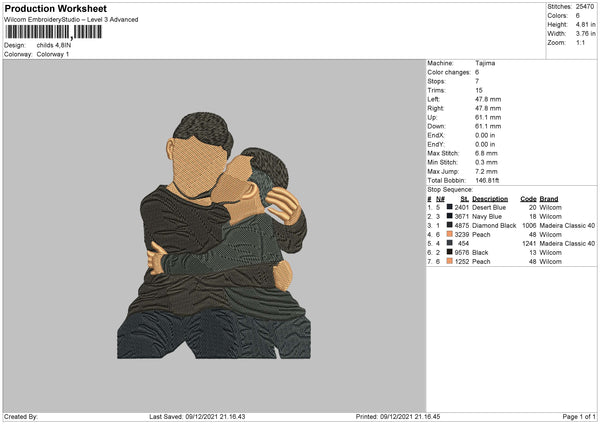This screenshot has width=600, height=424.
Task: Click the Width value 3.76 in
Action: click(585, 34)
